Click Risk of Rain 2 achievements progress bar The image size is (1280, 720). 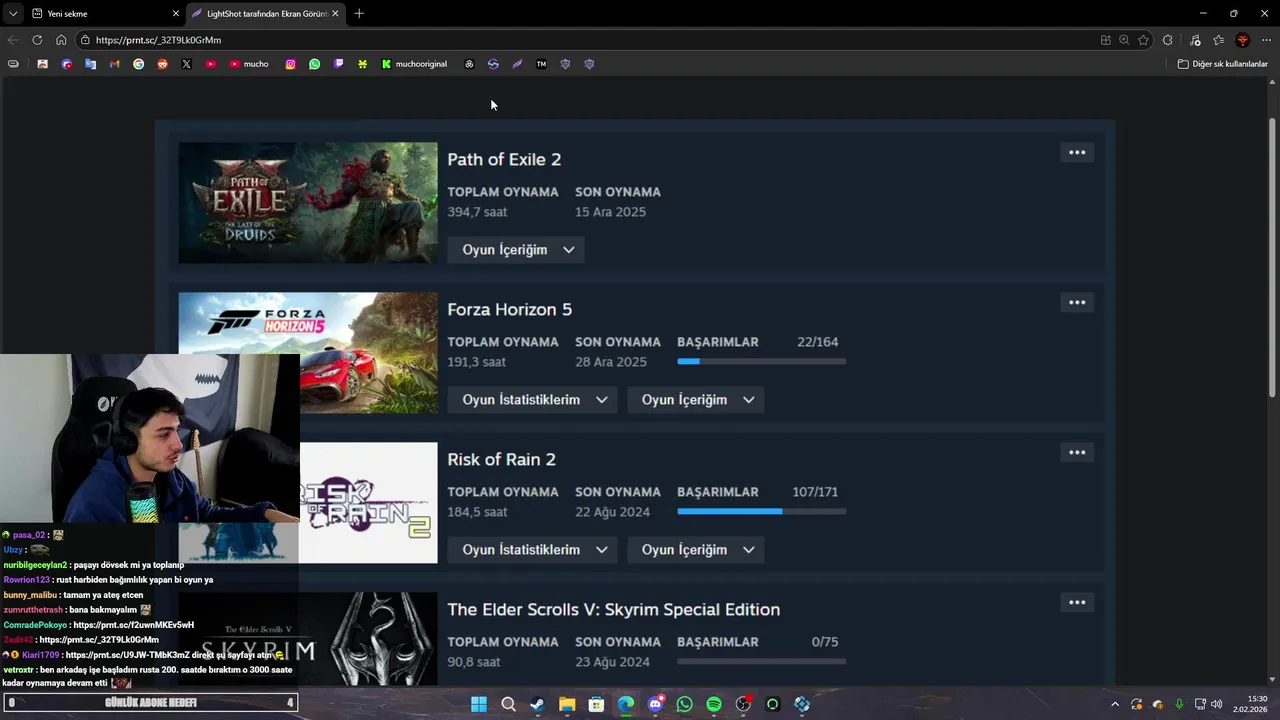[762, 511]
